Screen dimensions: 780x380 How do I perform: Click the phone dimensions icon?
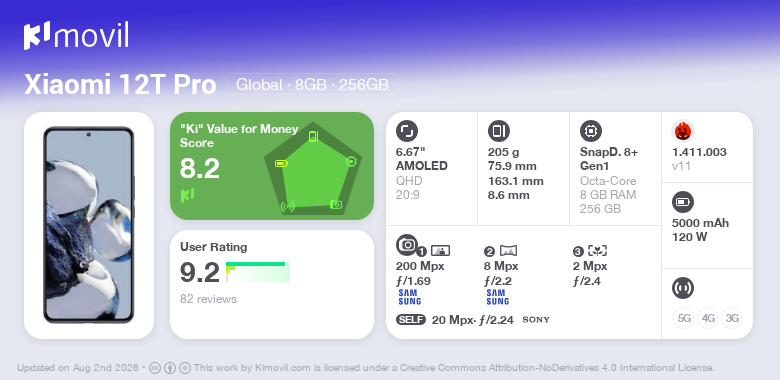499,131
